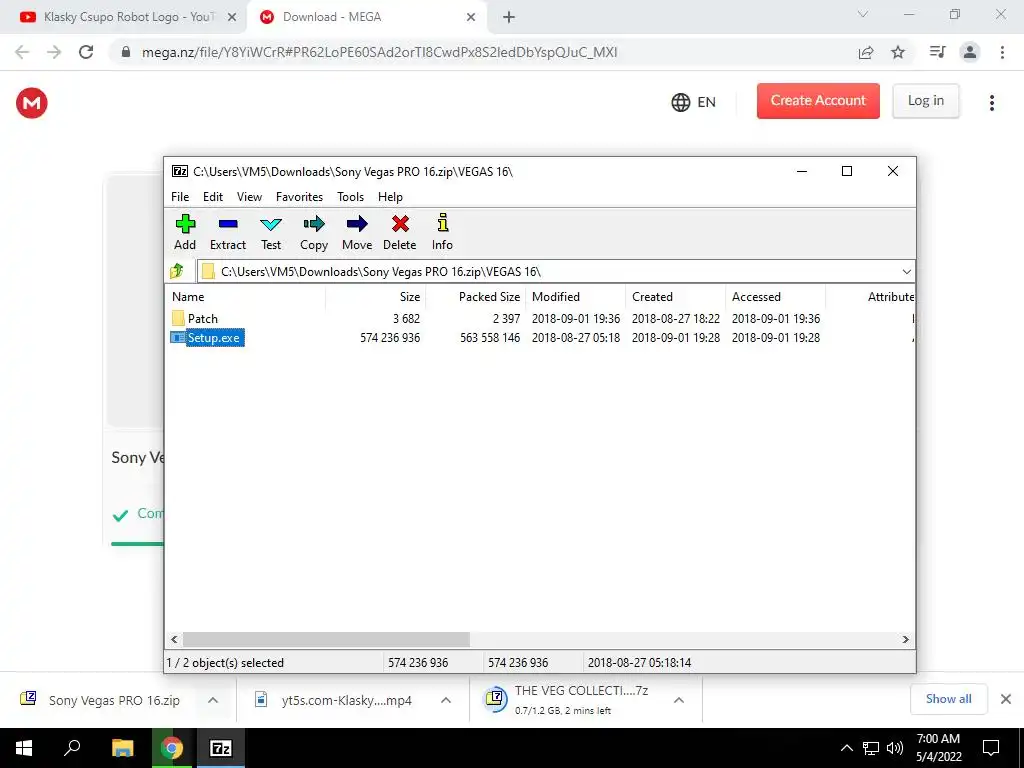Open the notification center
Image resolution: width=1024 pixels, height=768 pixels.
coord(991,748)
